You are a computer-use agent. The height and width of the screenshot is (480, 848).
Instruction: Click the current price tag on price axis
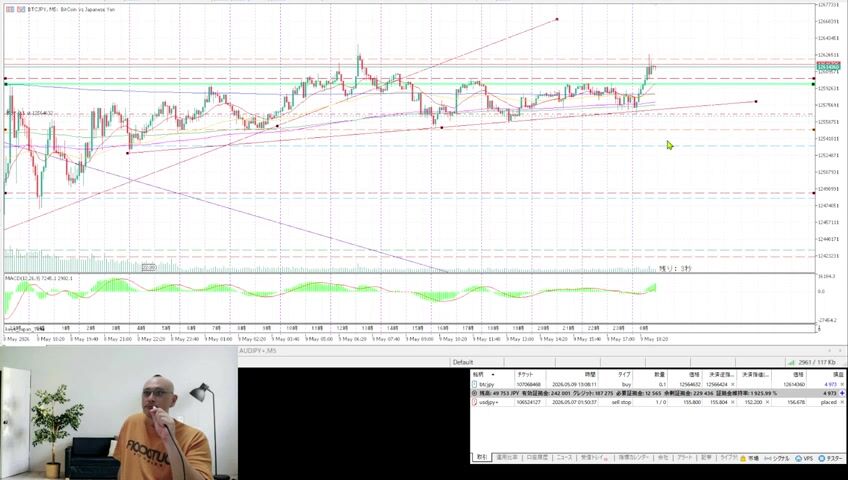827,67
